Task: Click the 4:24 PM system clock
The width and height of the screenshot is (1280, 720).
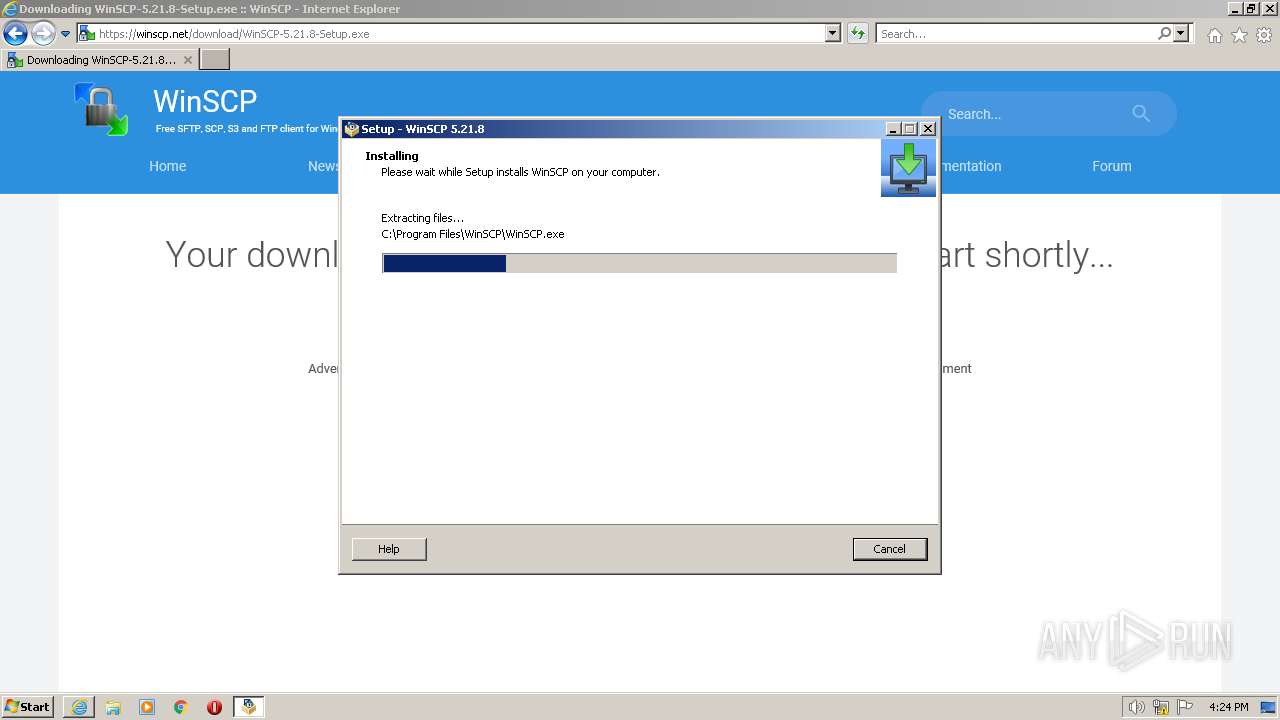Action: point(1228,707)
